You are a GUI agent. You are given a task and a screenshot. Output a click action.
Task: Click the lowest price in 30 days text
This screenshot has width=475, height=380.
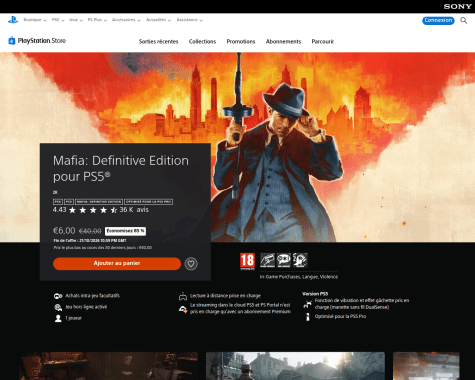coord(103,248)
